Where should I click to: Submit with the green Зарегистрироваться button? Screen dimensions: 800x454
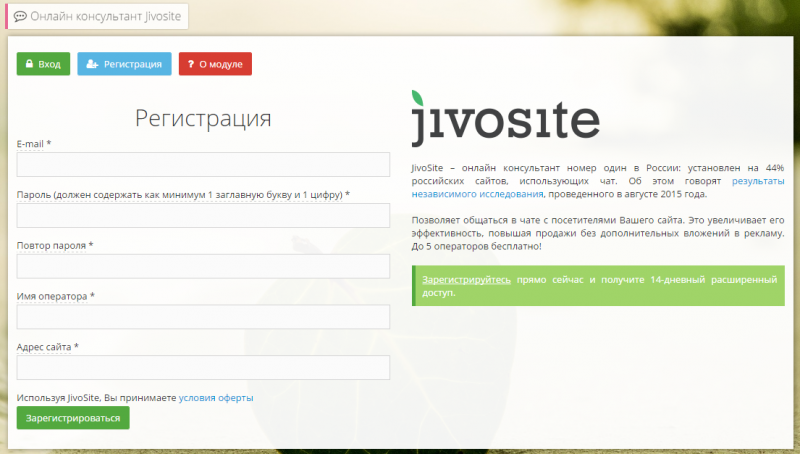point(73,418)
